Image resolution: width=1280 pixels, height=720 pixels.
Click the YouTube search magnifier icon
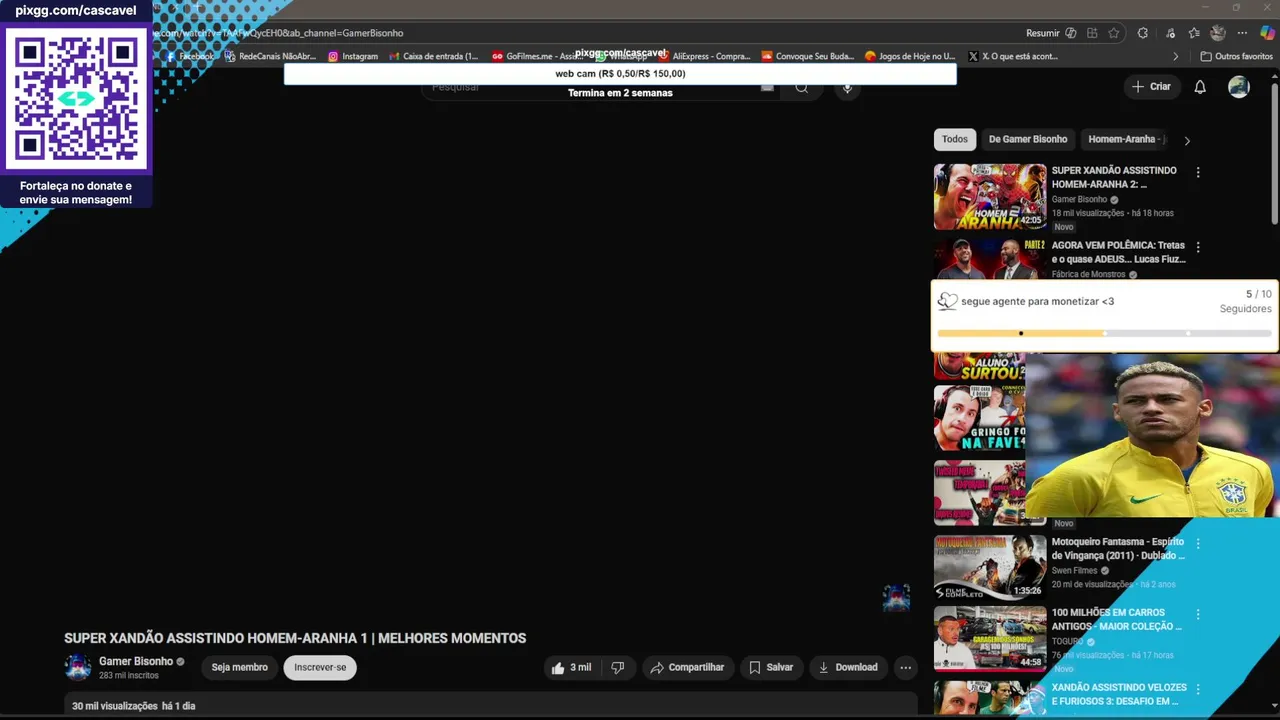(x=801, y=88)
